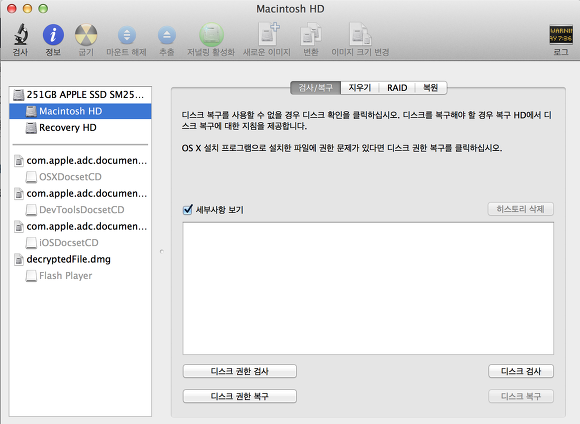Click the 디스크 복구 button

521,396
